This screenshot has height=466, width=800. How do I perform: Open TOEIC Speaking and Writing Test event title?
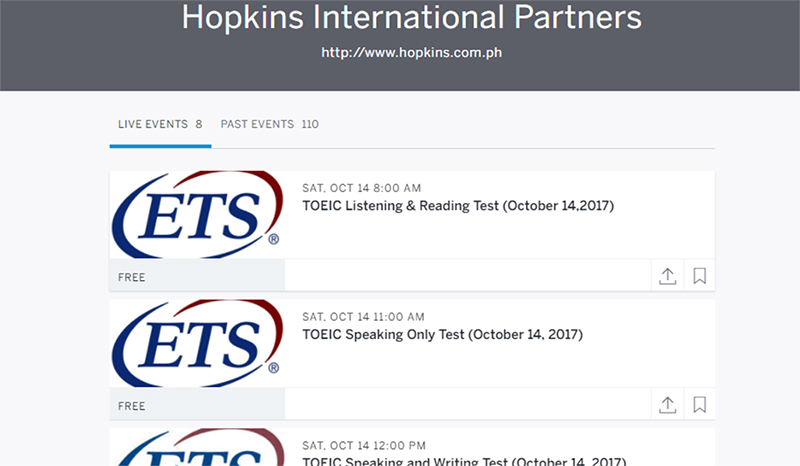pyautogui.click(x=464, y=461)
